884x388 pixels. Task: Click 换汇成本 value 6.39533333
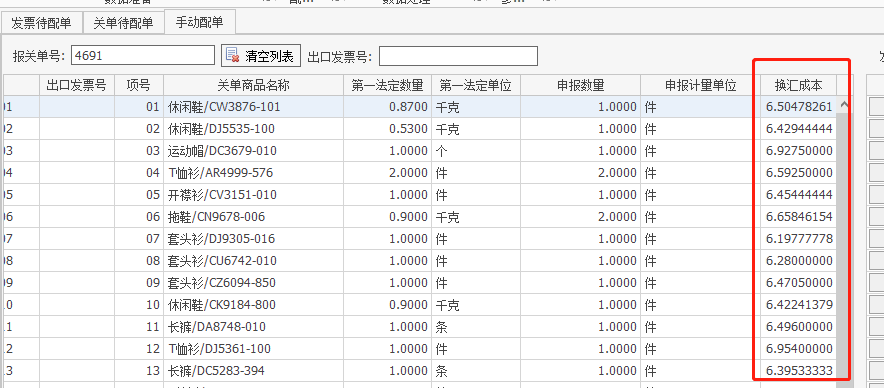799,371
